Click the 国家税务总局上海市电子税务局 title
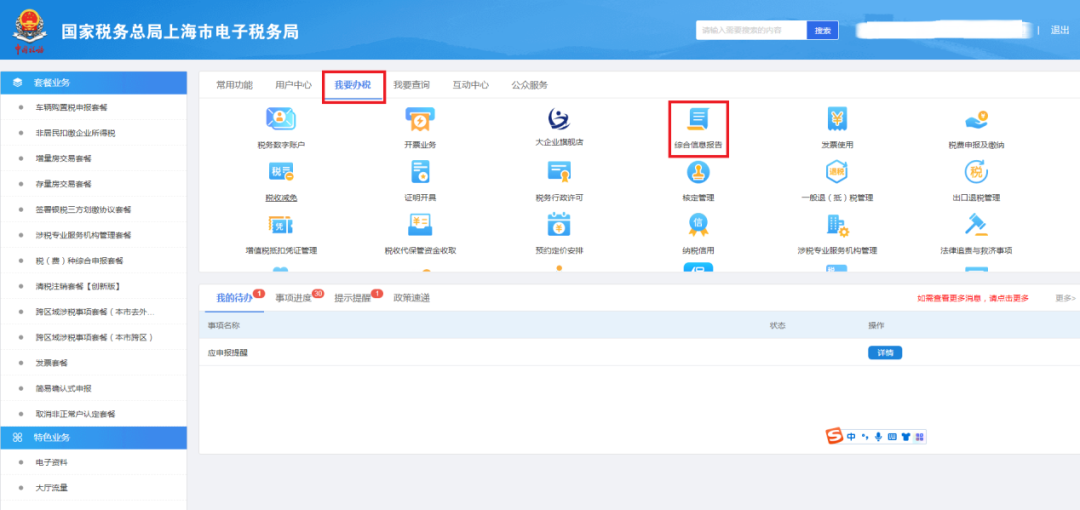The width and height of the screenshot is (1080, 510). [180, 32]
